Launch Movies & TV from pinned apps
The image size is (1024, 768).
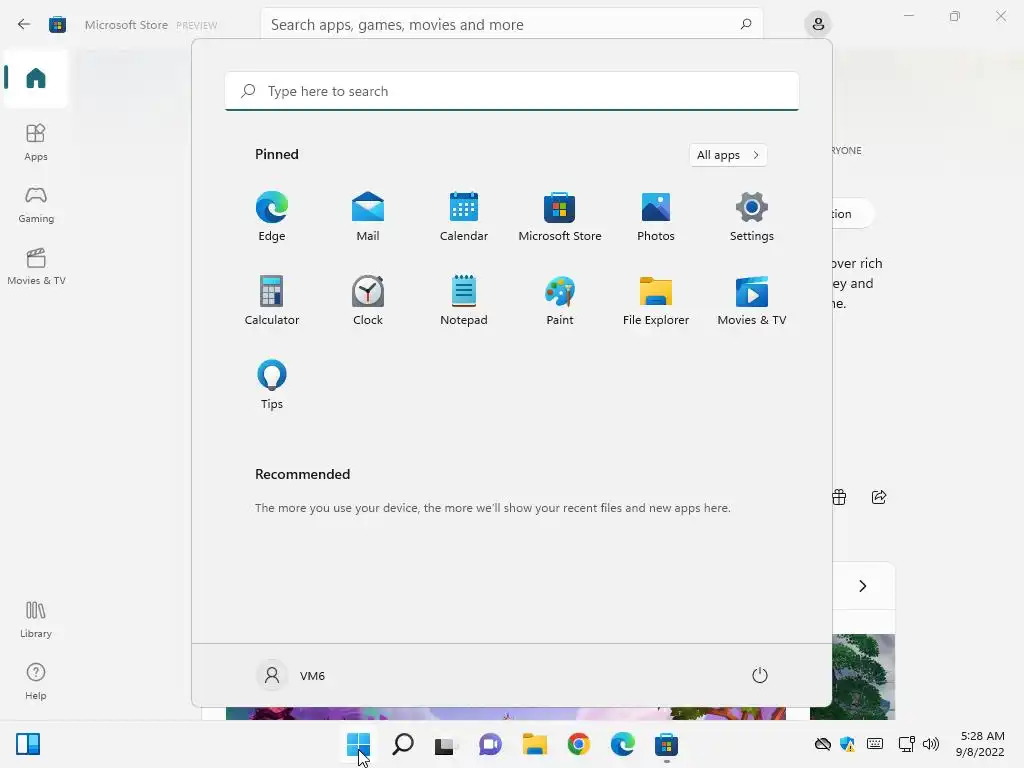tap(752, 300)
